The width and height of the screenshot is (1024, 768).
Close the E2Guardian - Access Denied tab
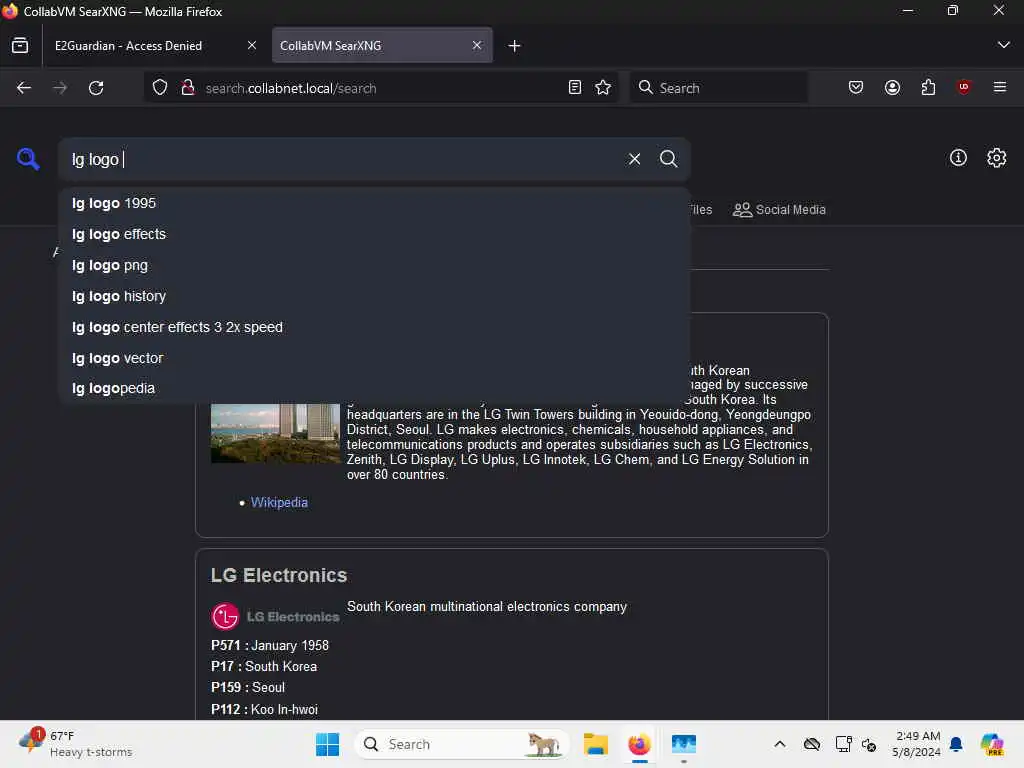[x=251, y=45]
